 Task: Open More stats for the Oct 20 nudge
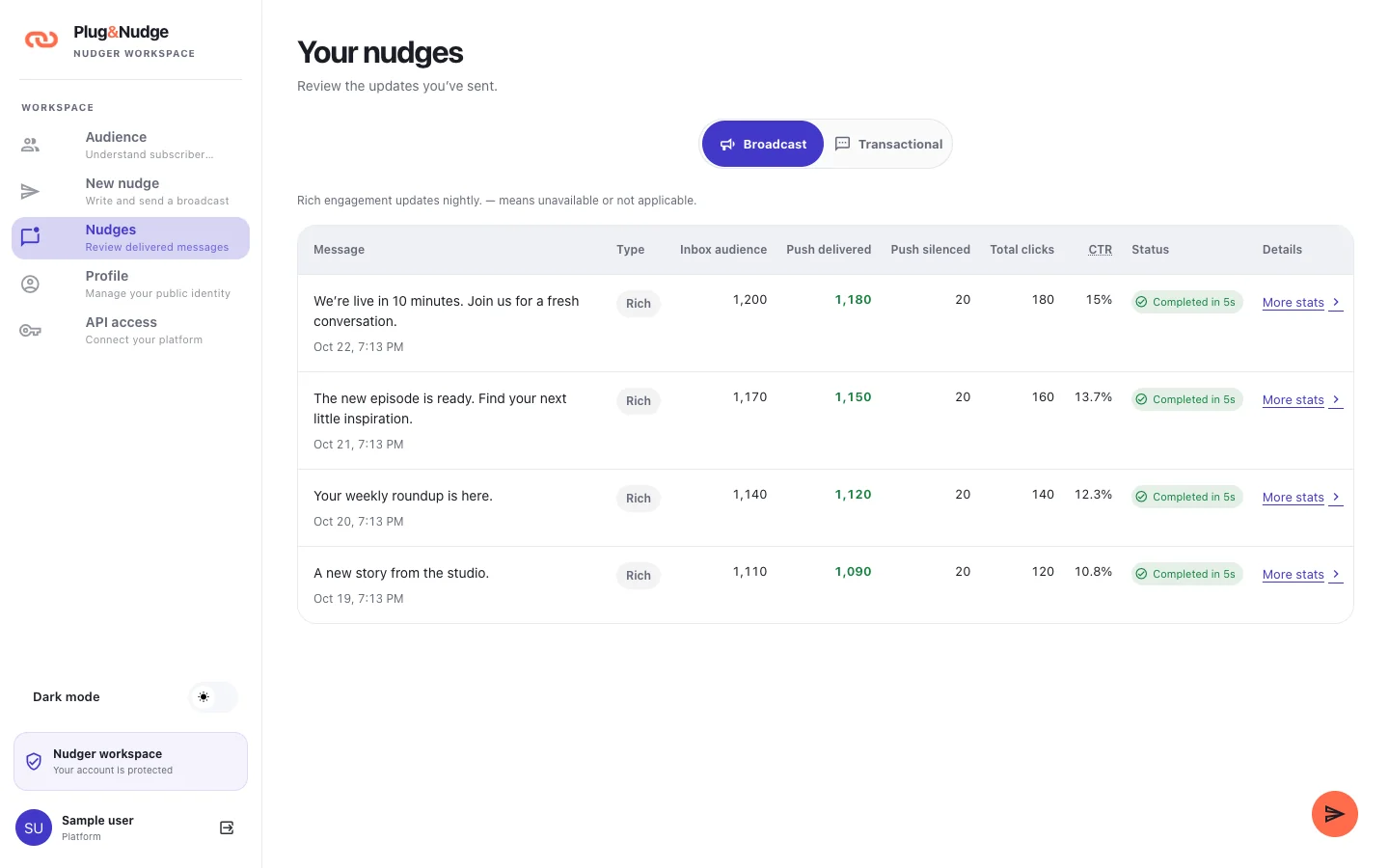tap(1302, 497)
